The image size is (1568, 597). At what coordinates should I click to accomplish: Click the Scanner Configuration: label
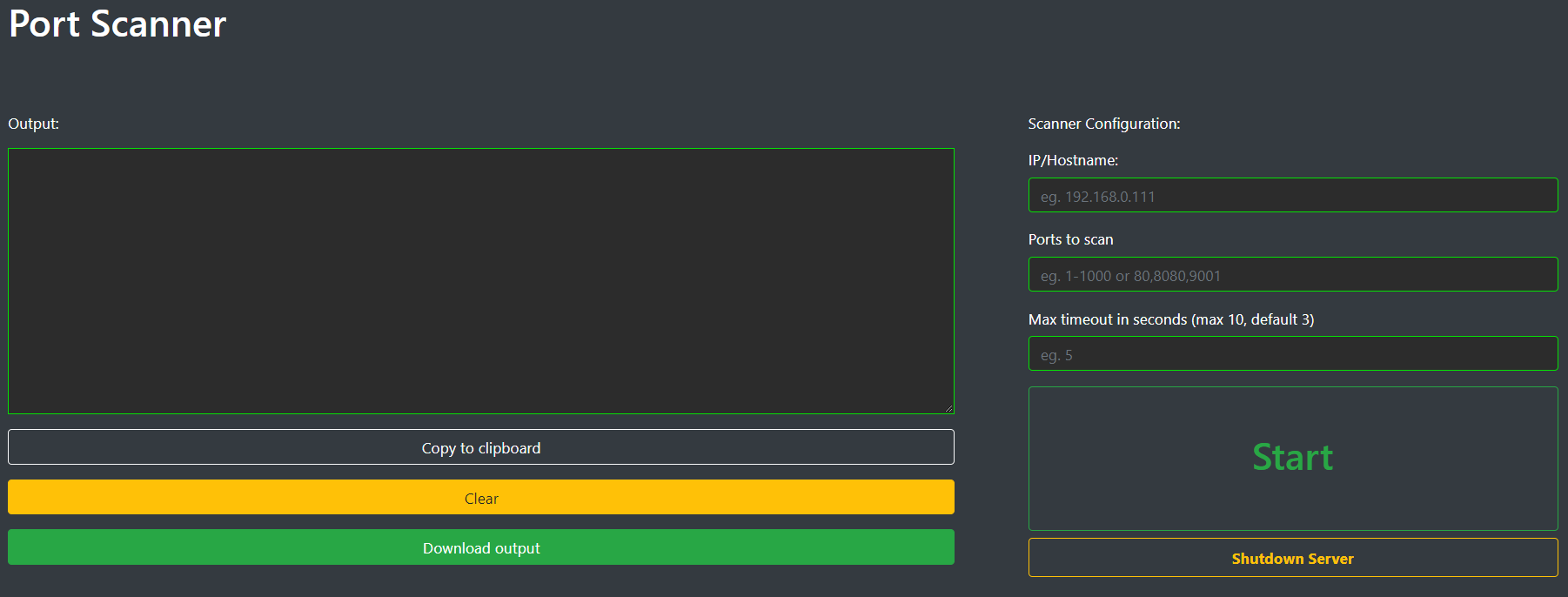(x=1104, y=124)
